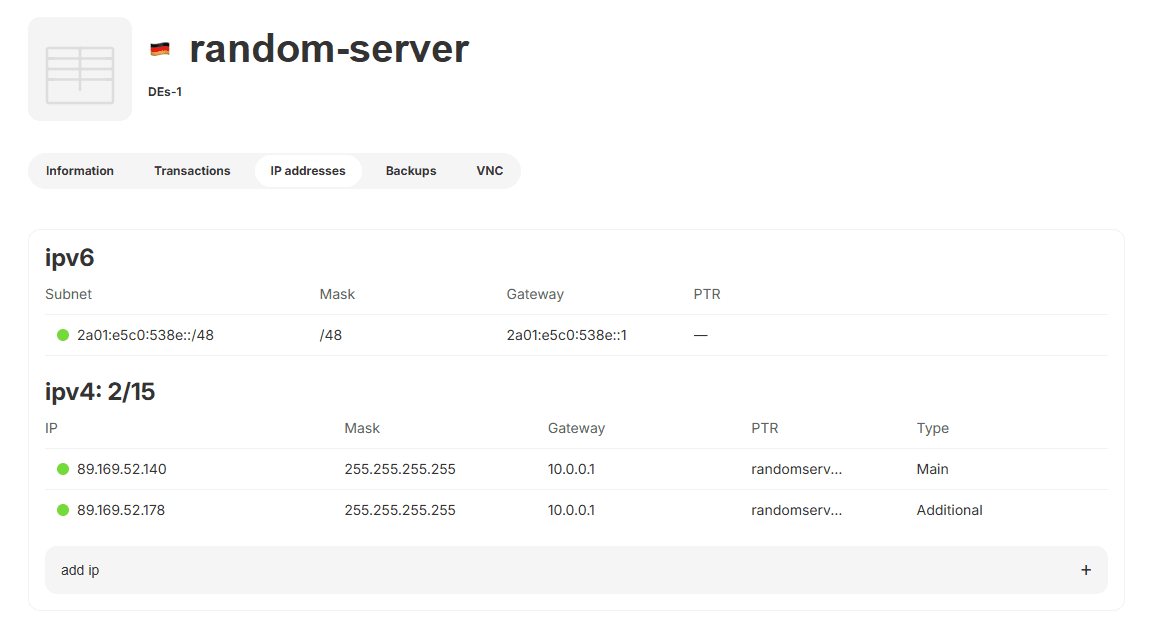This screenshot has width=1153, height=620.
Task: Click the German flag icon
Action: pos(160,49)
